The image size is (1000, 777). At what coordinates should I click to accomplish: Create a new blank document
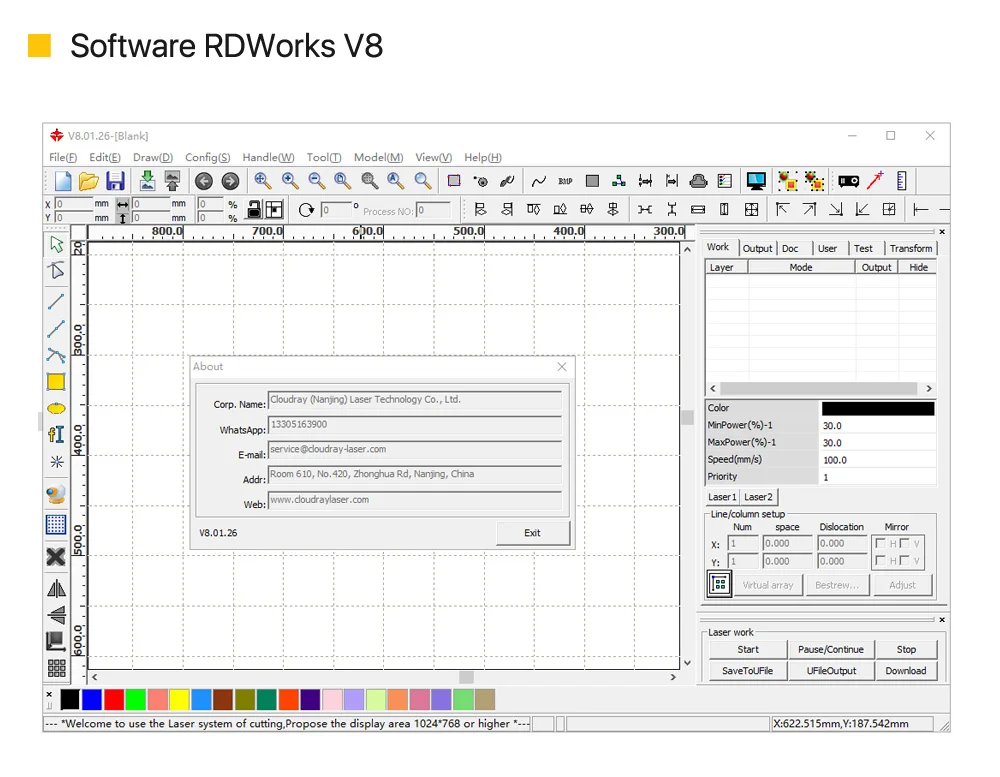[62, 181]
